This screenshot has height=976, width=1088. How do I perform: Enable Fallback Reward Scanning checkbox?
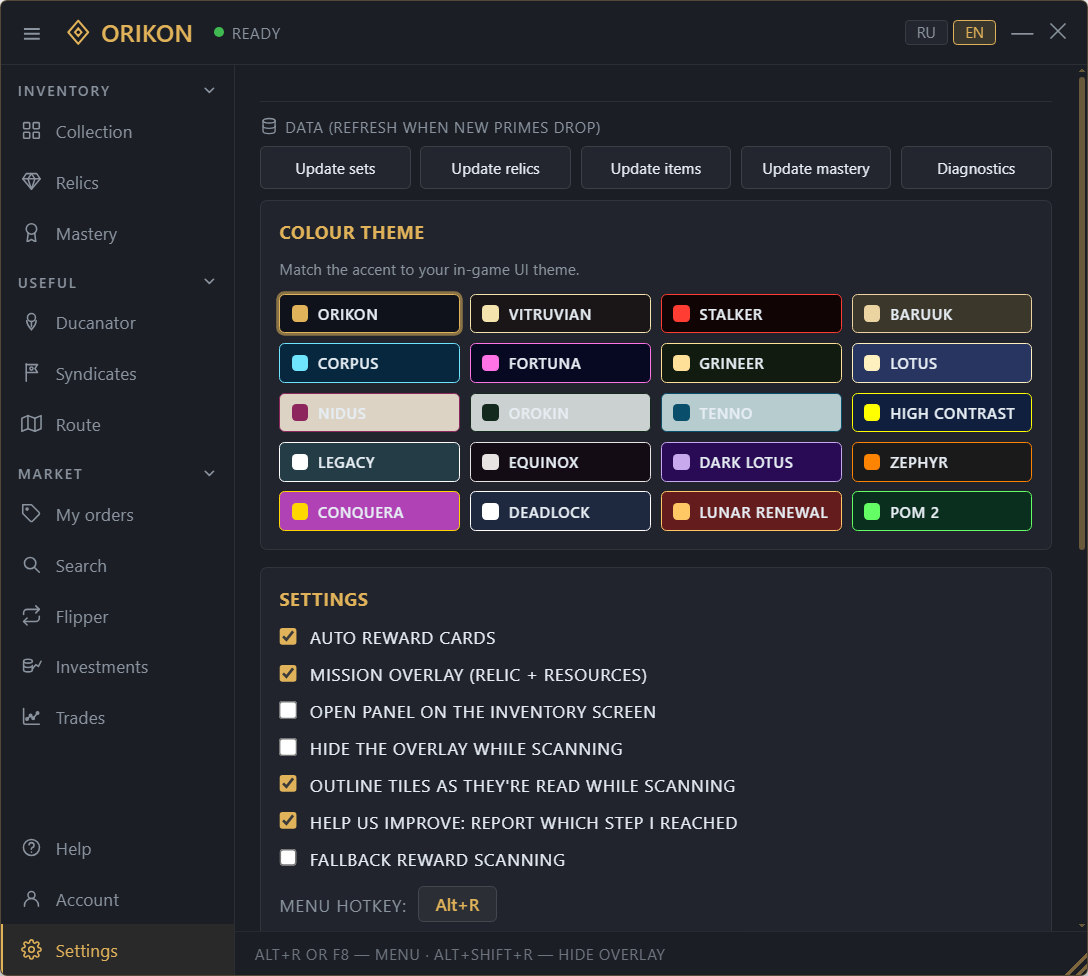[288, 858]
